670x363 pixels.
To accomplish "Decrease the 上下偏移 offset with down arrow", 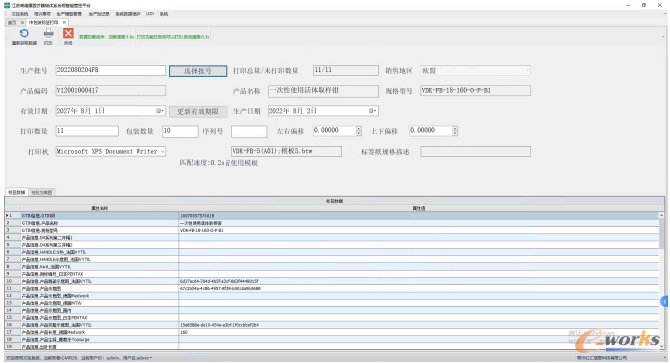I will (455, 133).
